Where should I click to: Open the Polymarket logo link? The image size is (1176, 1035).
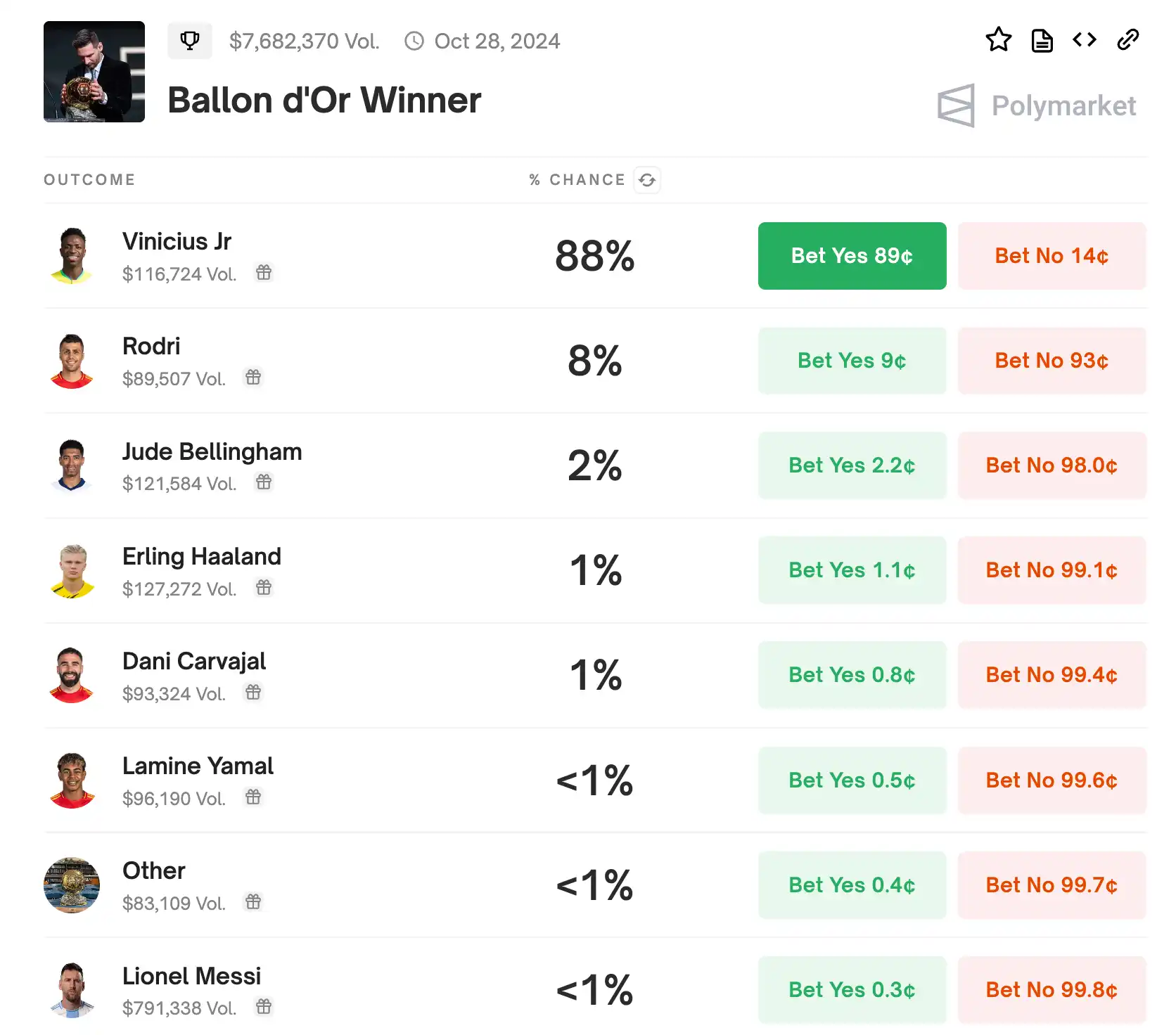tap(1037, 106)
